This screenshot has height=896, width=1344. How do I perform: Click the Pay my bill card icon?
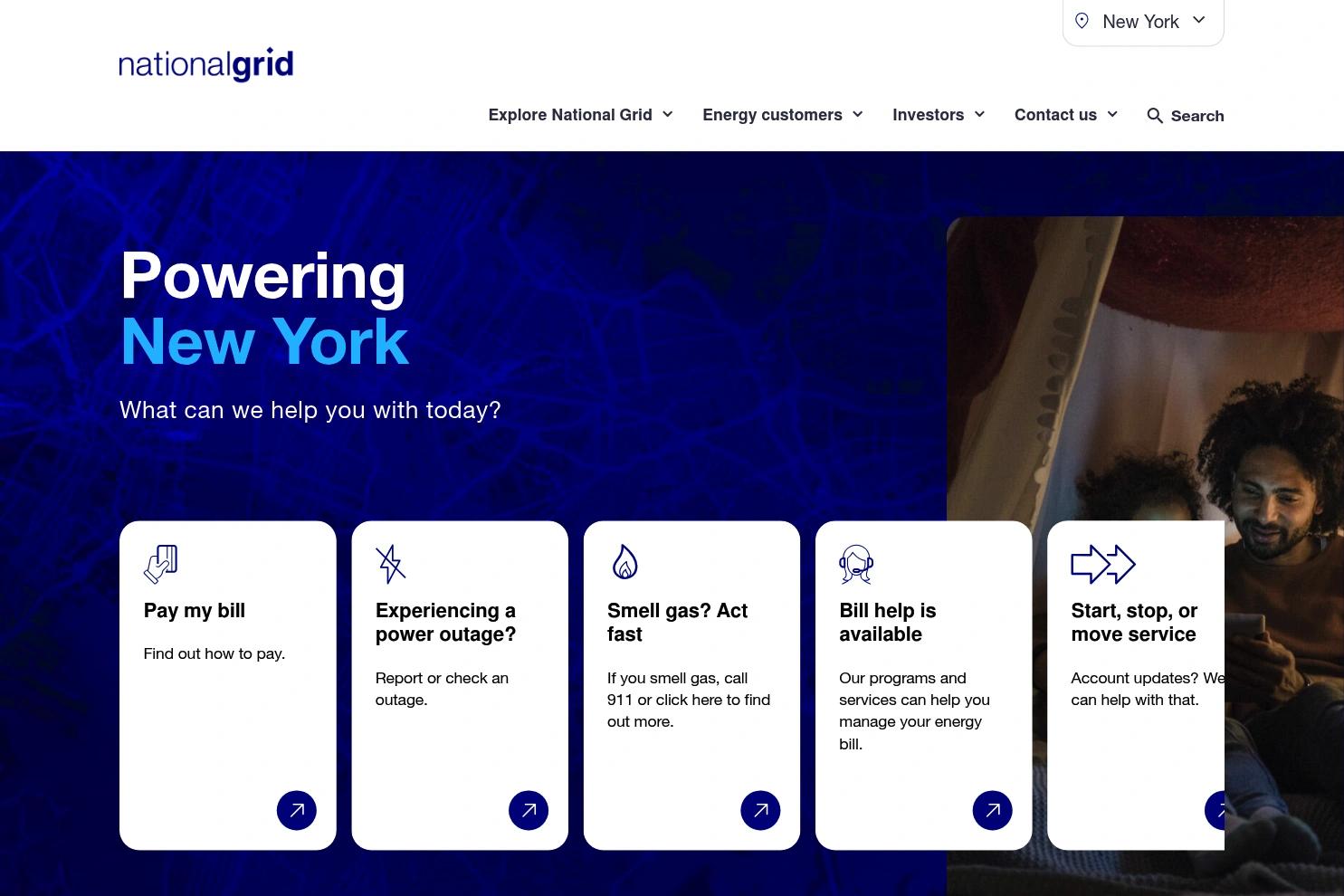tap(160, 564)
